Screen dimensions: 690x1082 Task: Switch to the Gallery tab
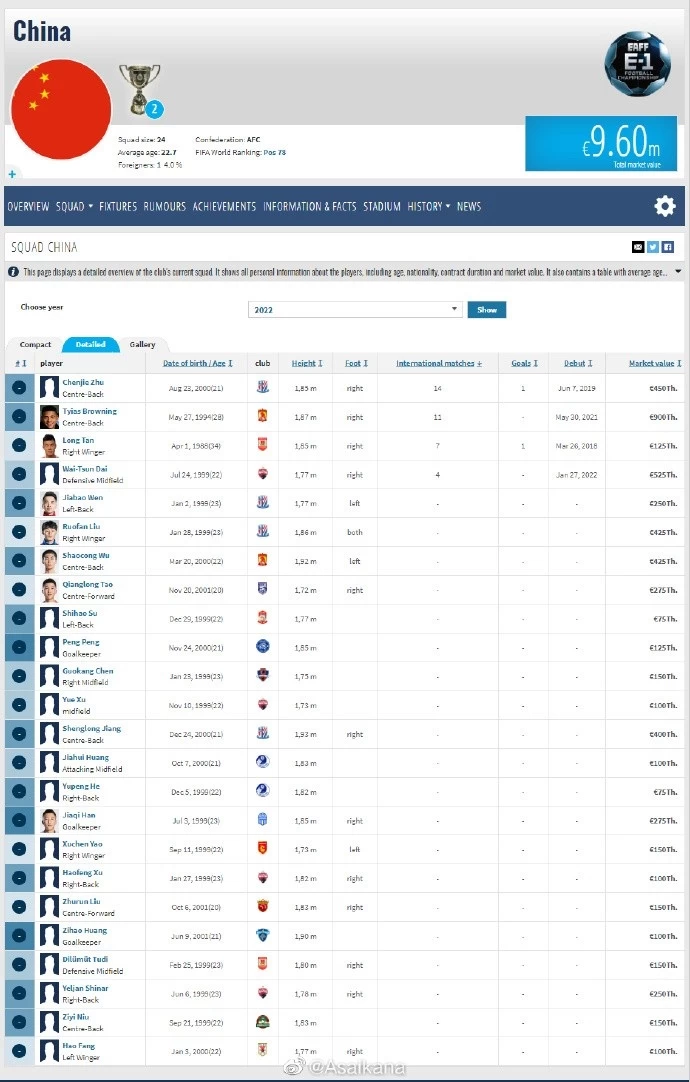[142, 344]
